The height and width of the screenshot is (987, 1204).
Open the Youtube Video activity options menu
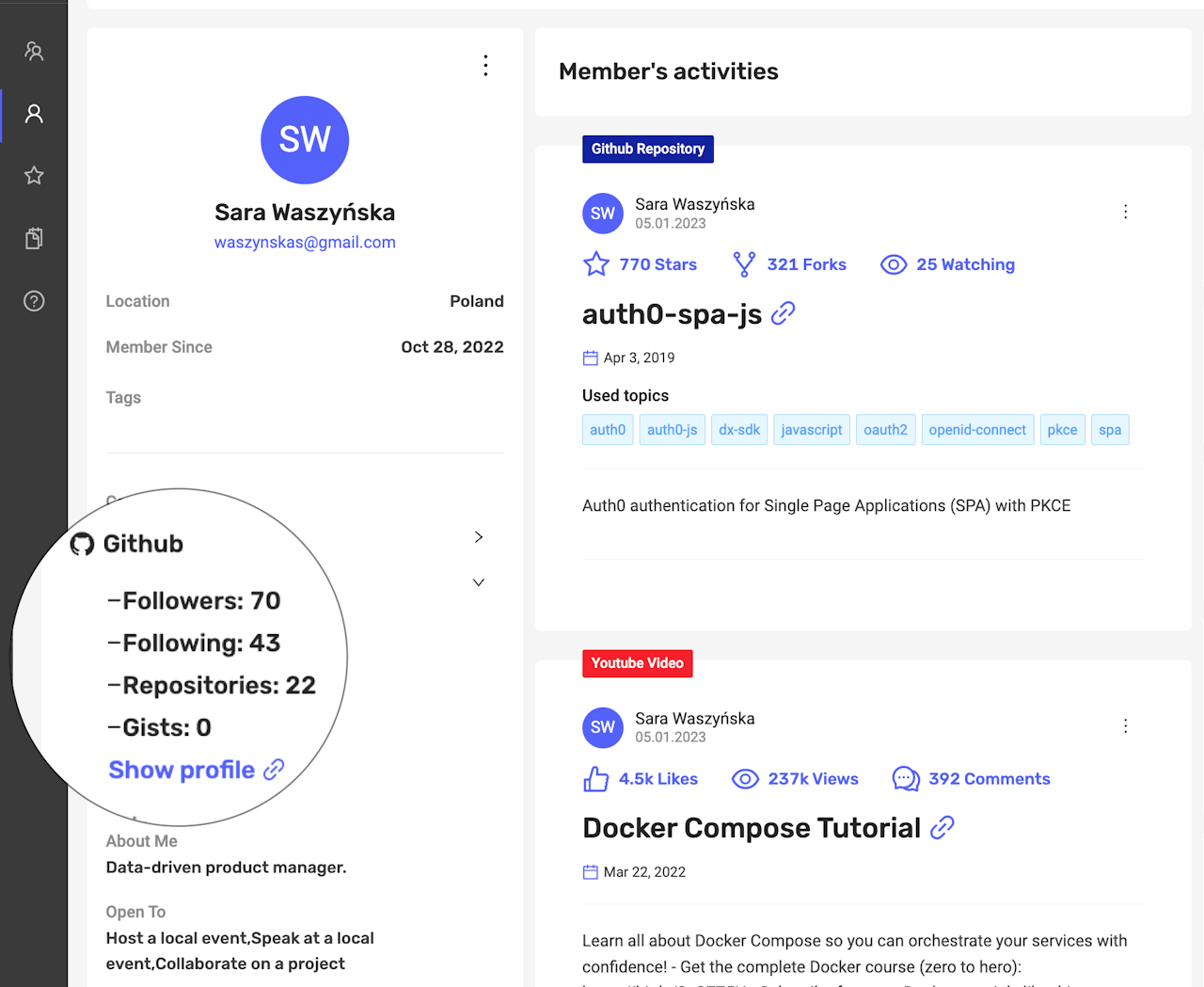[x=1125, y=726]
